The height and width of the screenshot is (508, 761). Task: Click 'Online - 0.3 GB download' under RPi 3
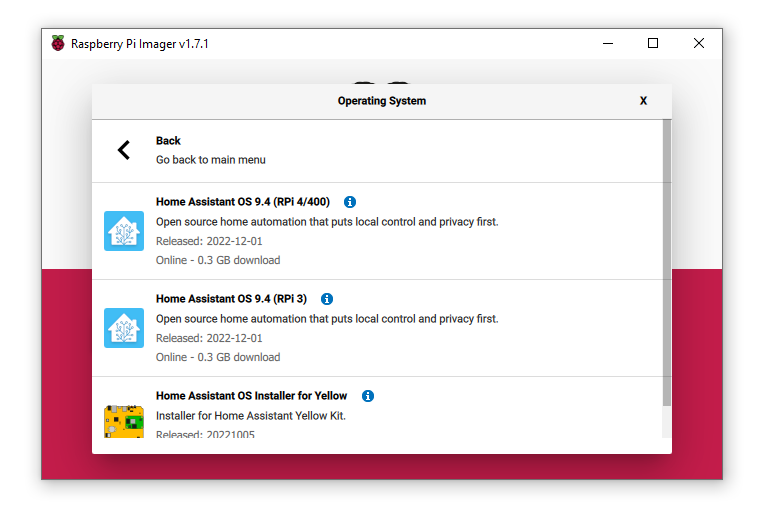[x=218, y=357]
